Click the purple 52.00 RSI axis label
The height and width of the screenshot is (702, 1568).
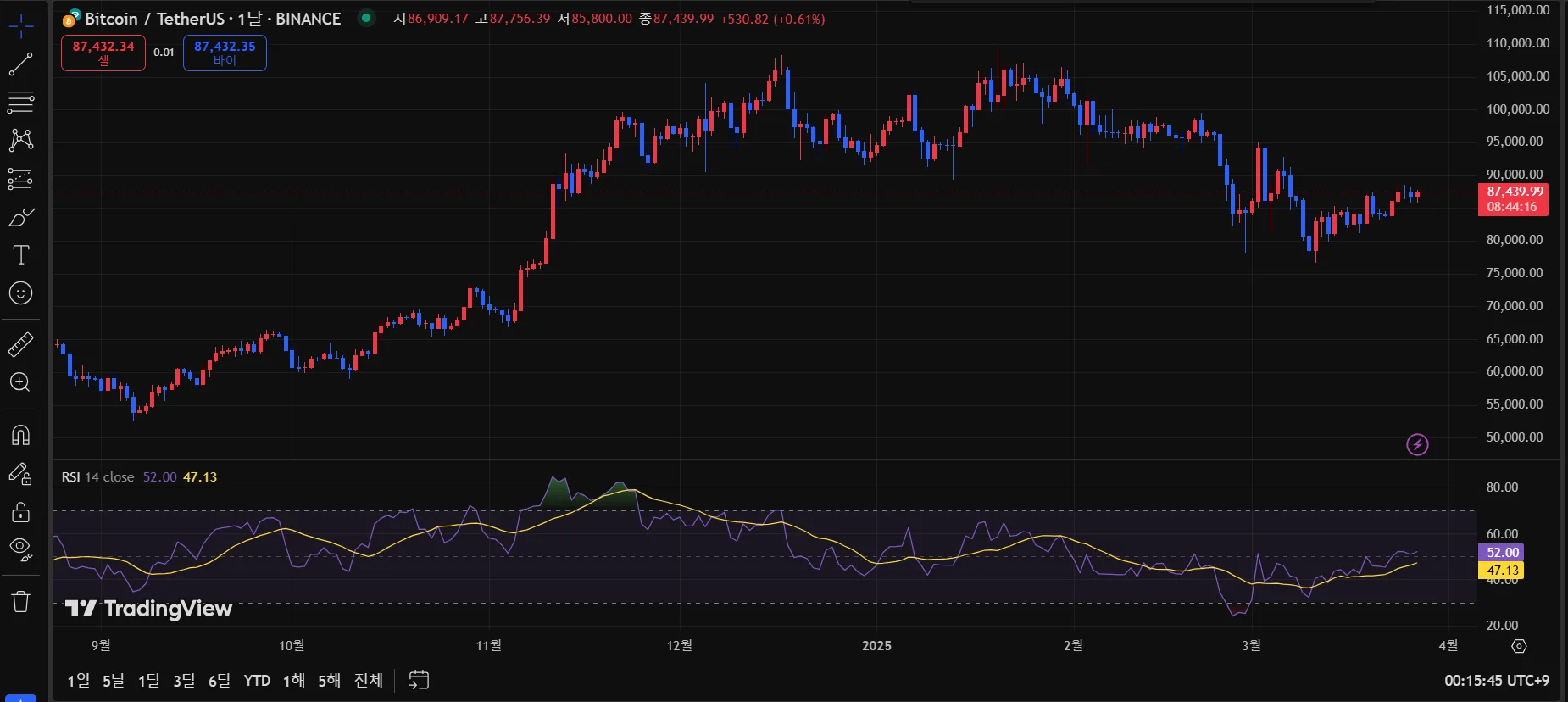[1502, 553]
